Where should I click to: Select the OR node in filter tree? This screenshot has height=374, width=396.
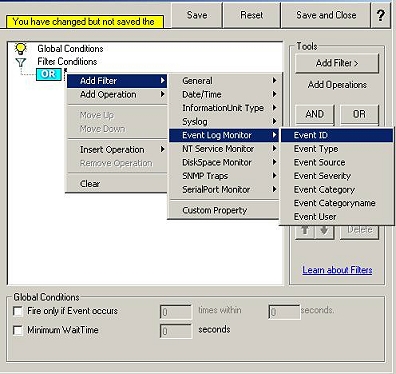49,74
